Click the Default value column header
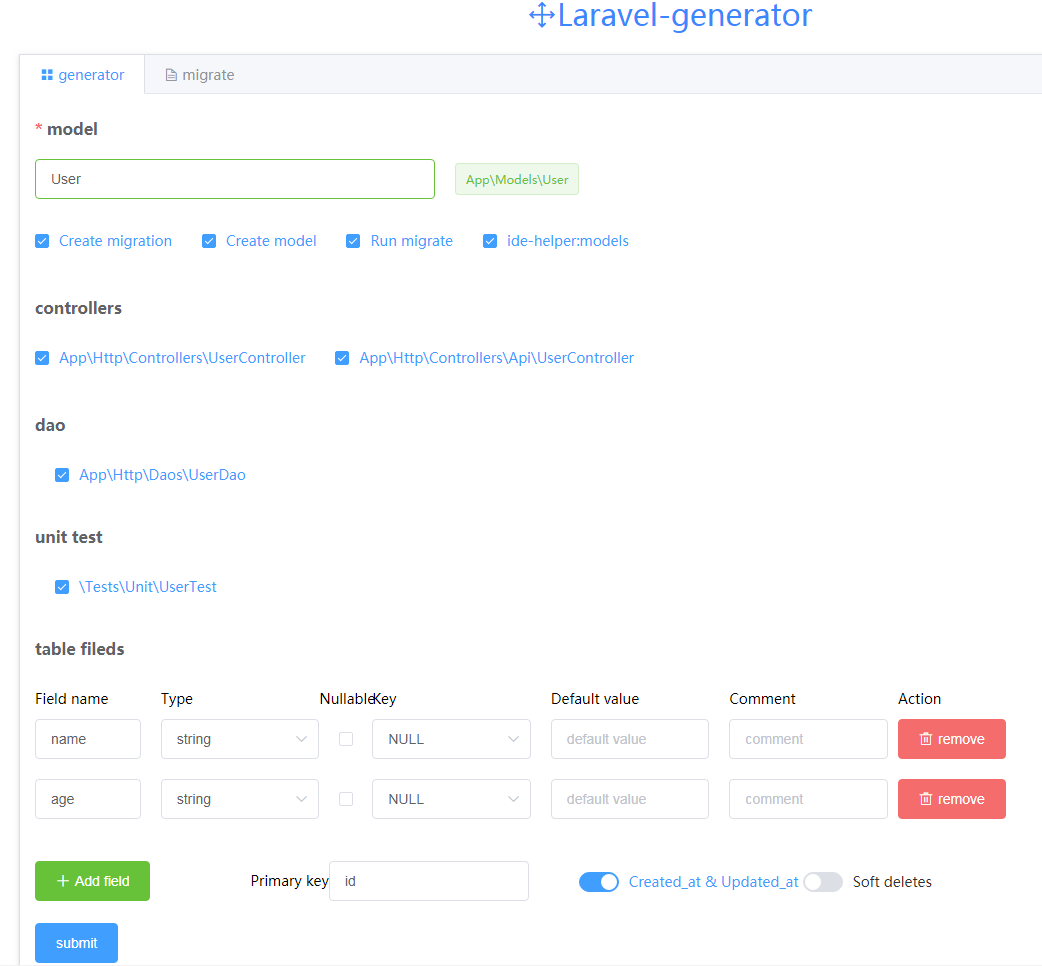 click(595, 699)
